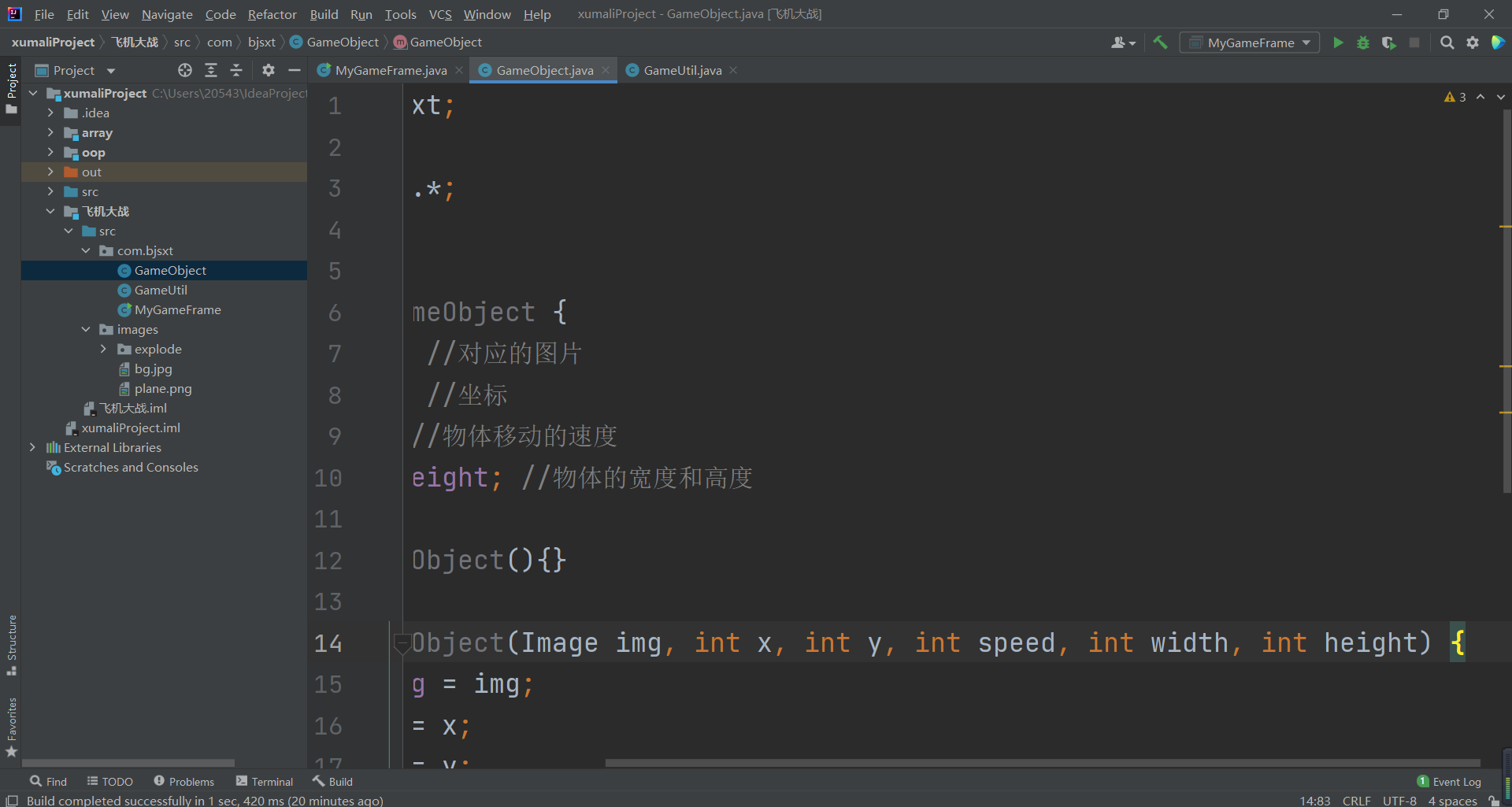Hide the Project panel with minus icon
Screen dimensions: 1512x807
295,70
